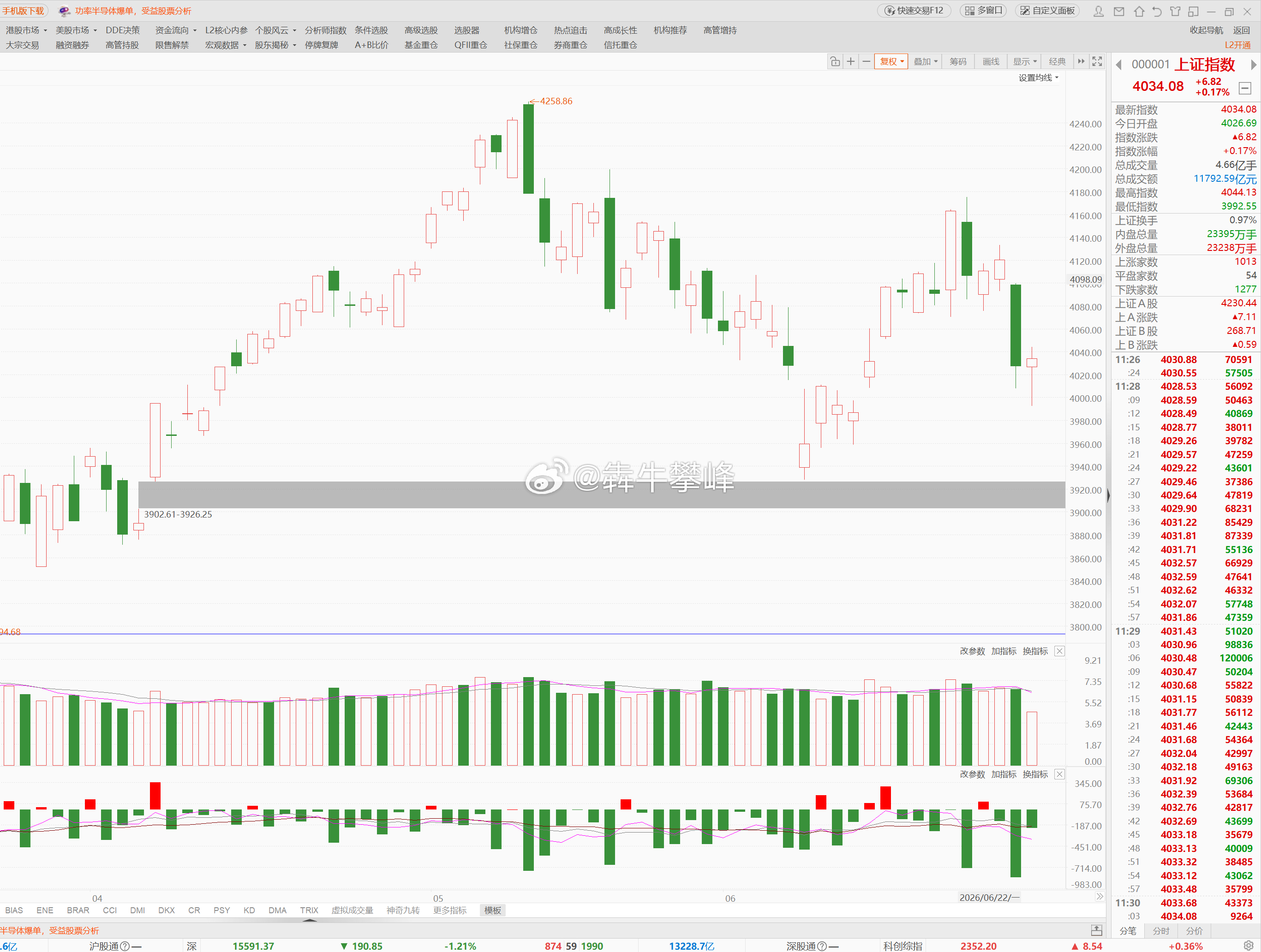Select the CCI indicator tab
This screenshot has width=1261, height=952.
point(110,910)
